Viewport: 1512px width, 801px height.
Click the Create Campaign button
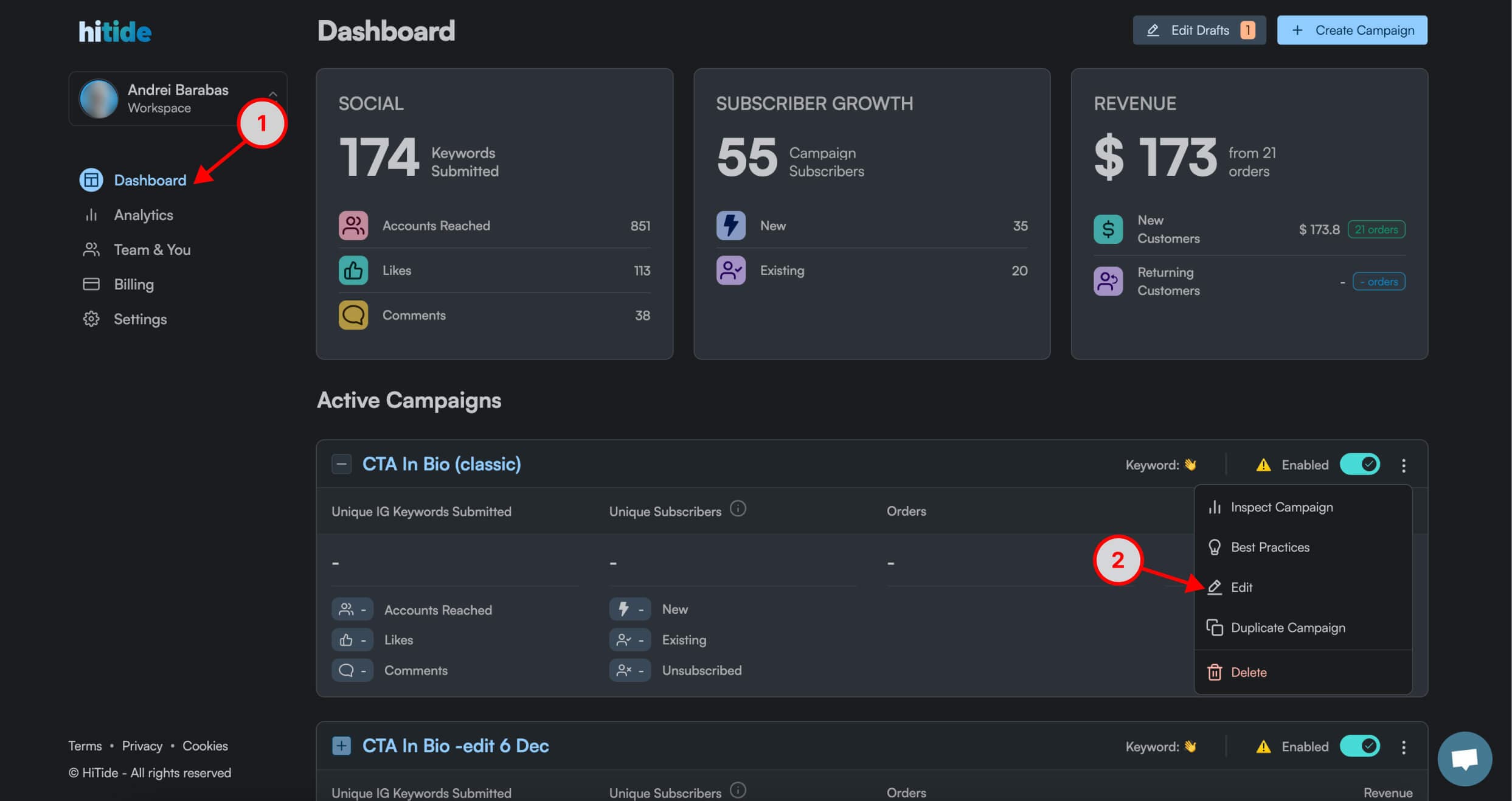click(1352, 30)
